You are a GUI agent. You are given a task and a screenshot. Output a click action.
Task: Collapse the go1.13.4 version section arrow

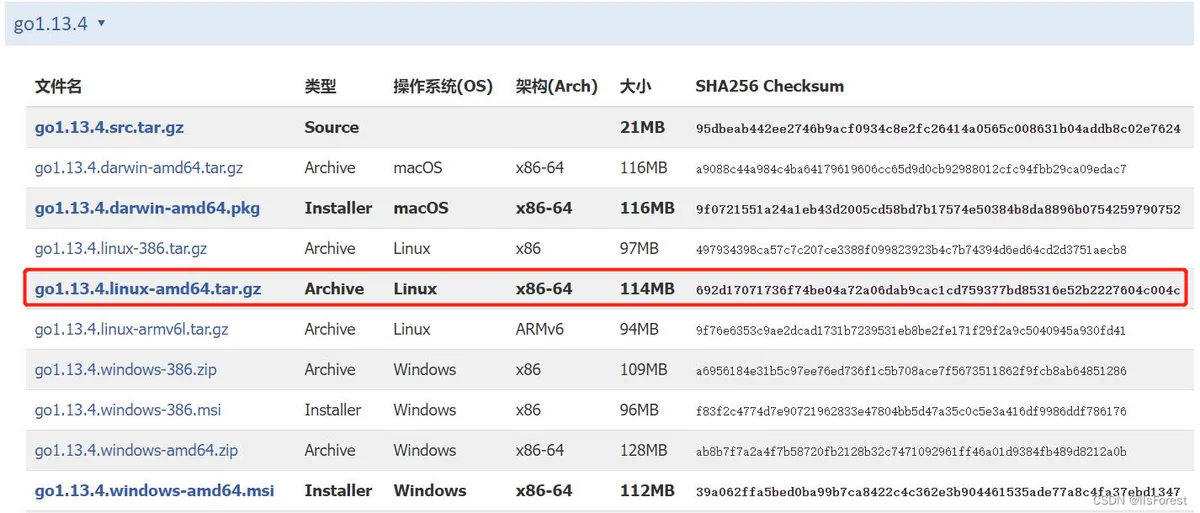pyautogui.click(x=102, y=23)
